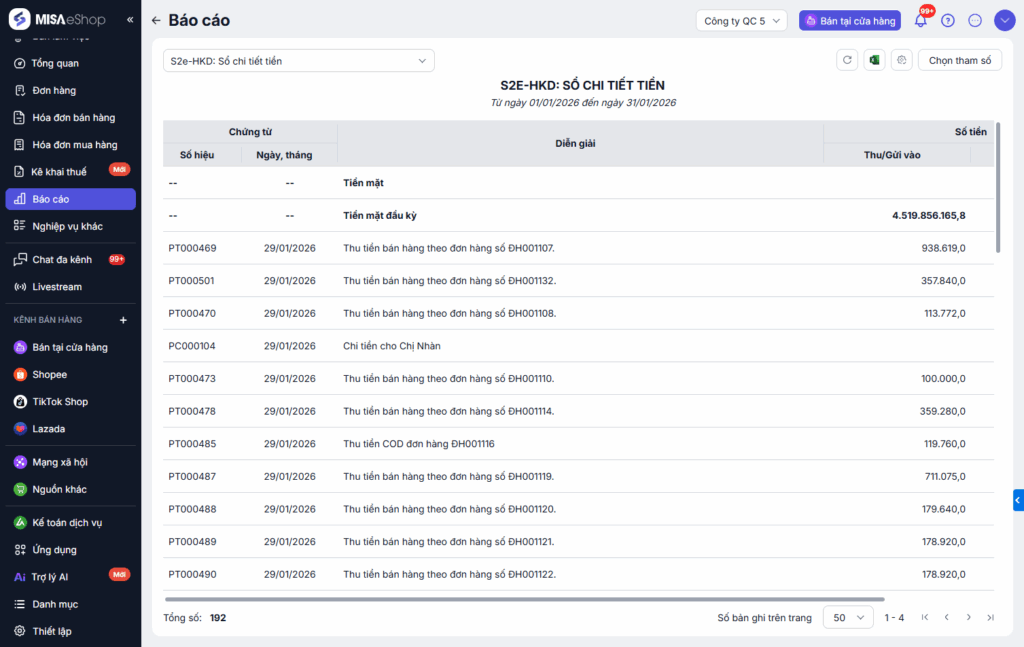
Task: Click the Chọn tham số button
Action: pos(959,61)
